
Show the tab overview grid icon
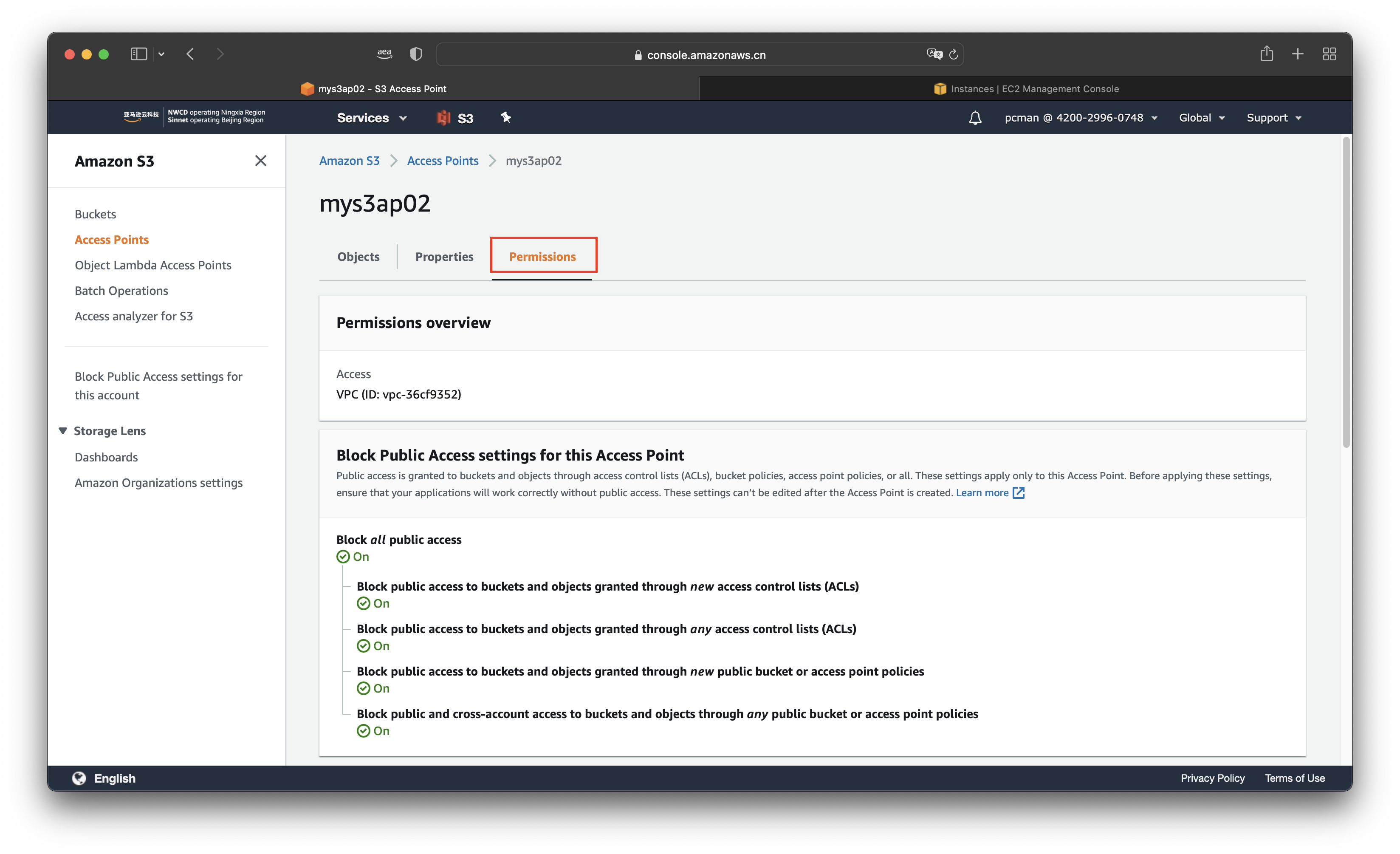pos(1329,54)
